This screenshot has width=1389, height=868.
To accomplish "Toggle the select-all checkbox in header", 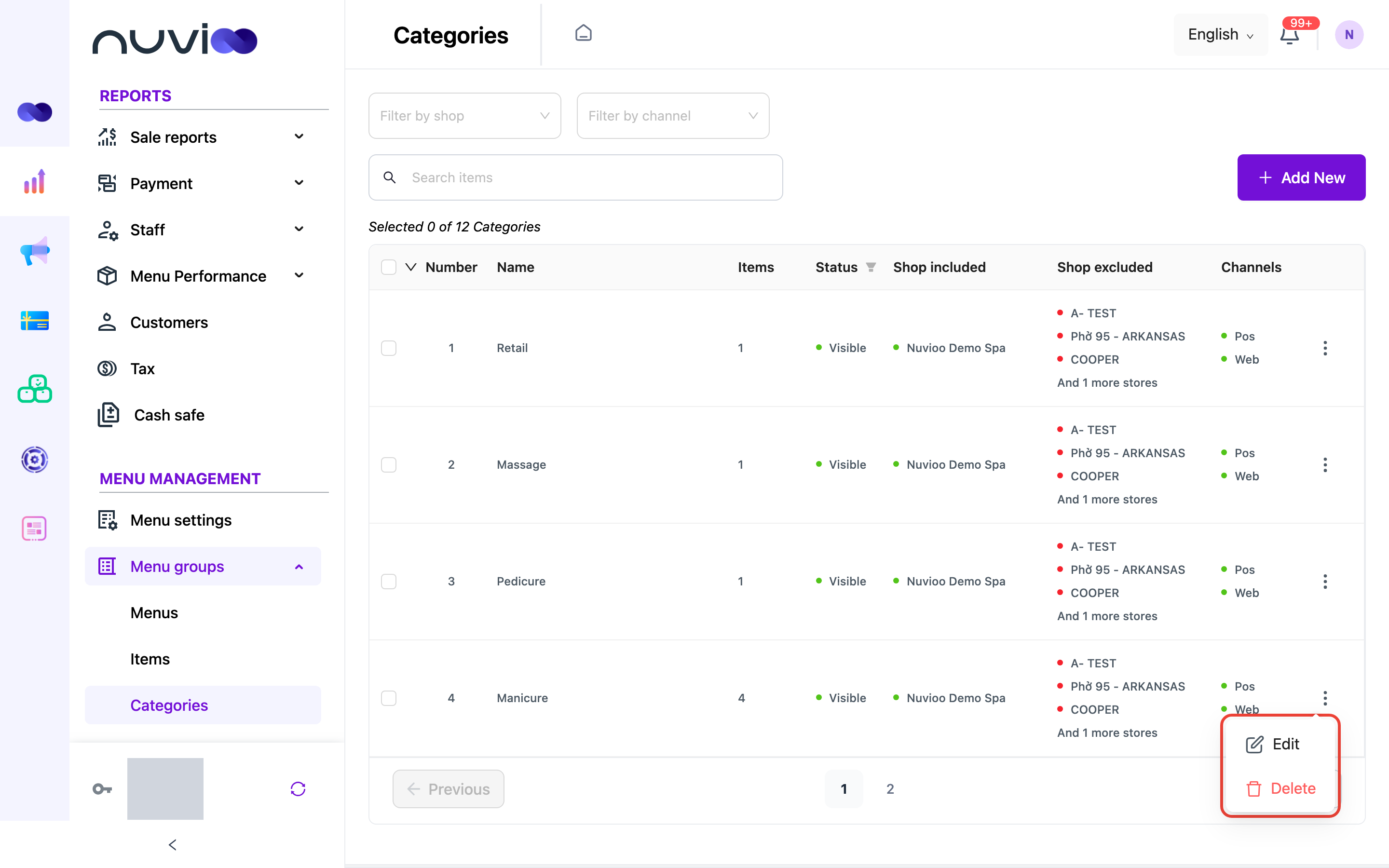I will click(x=389, y=267).
